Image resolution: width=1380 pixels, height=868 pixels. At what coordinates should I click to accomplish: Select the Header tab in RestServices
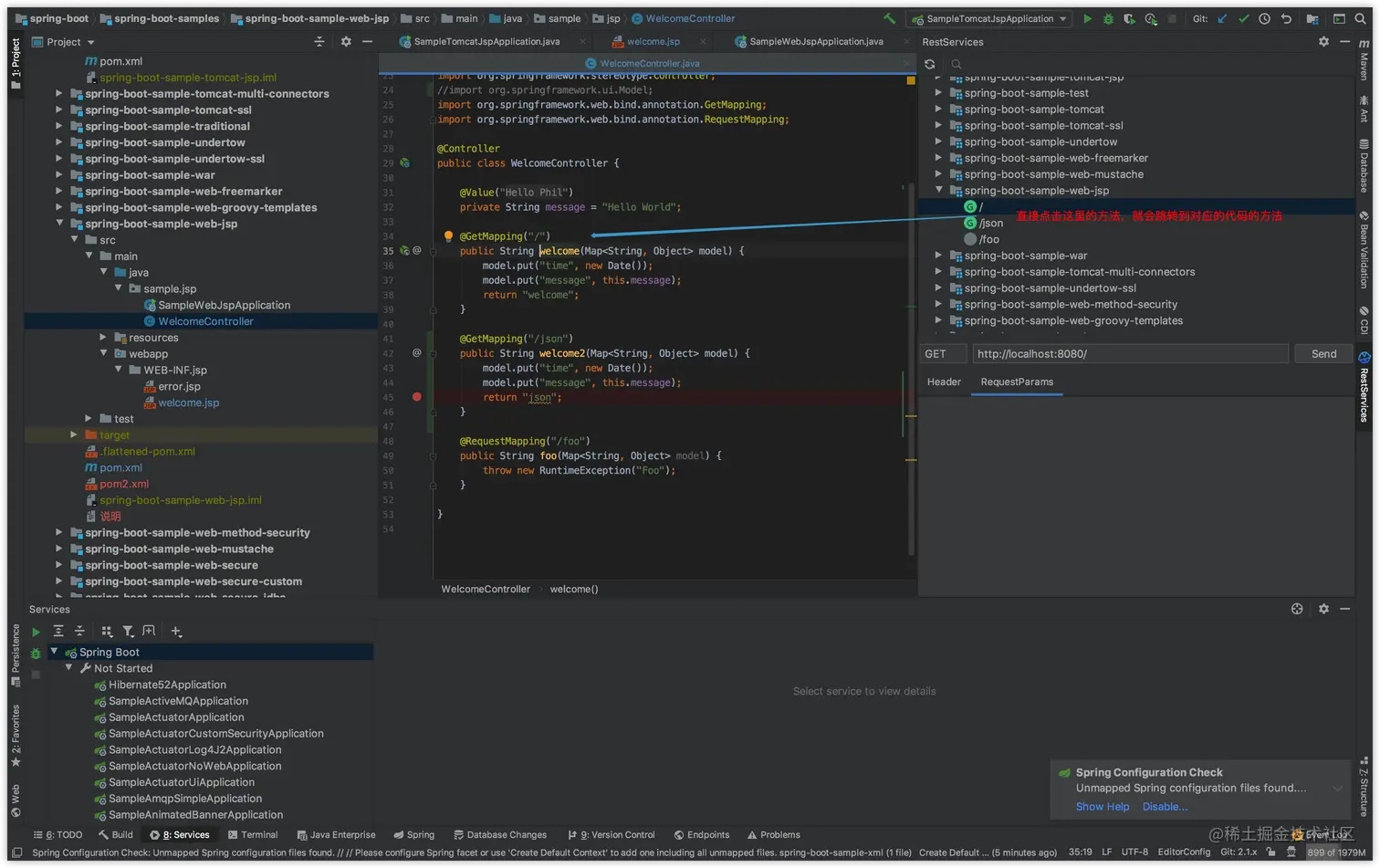[944, 382]
